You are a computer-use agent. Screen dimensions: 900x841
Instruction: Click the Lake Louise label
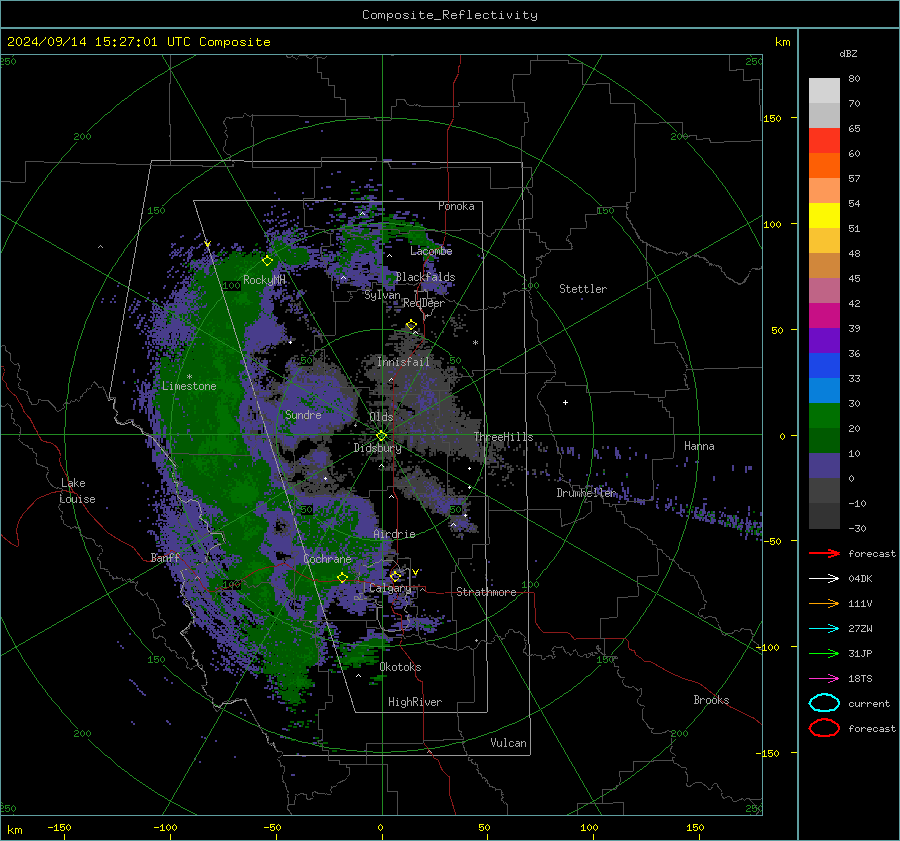pos(77,491)
